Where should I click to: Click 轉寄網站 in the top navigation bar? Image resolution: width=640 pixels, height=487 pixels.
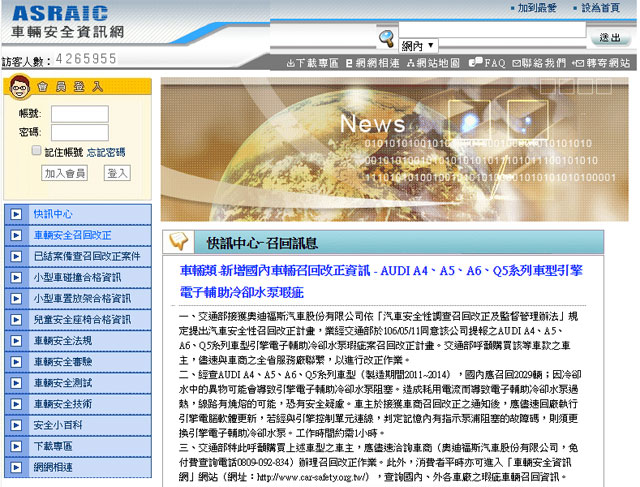601,63
